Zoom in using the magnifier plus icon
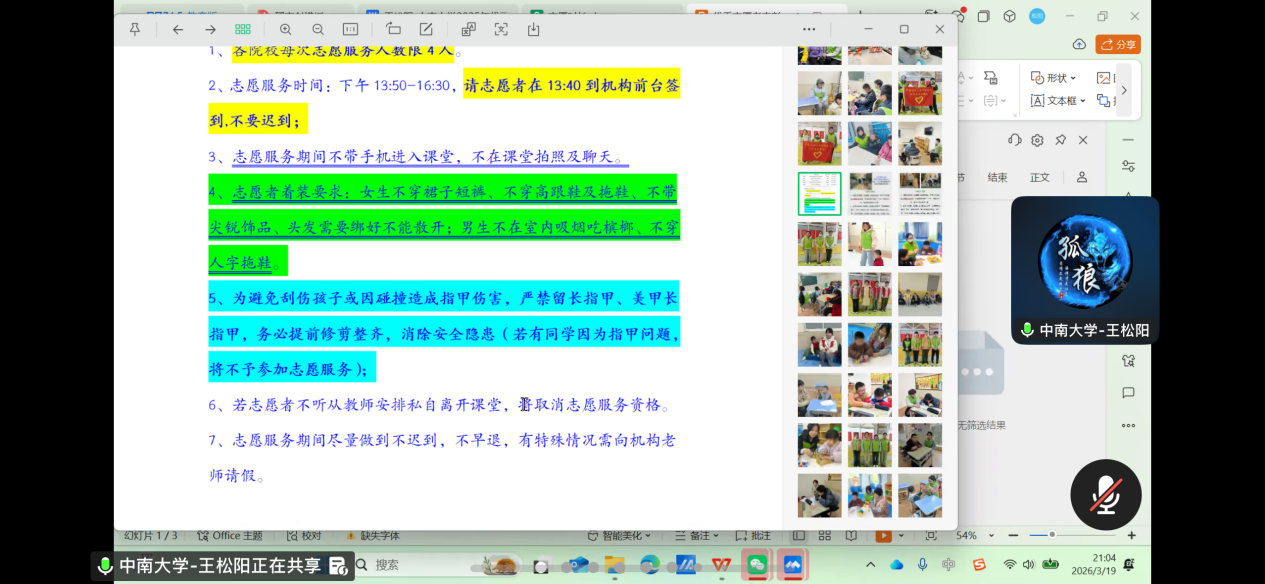This screenshot has width=1265, height=584. pos(286,30)
